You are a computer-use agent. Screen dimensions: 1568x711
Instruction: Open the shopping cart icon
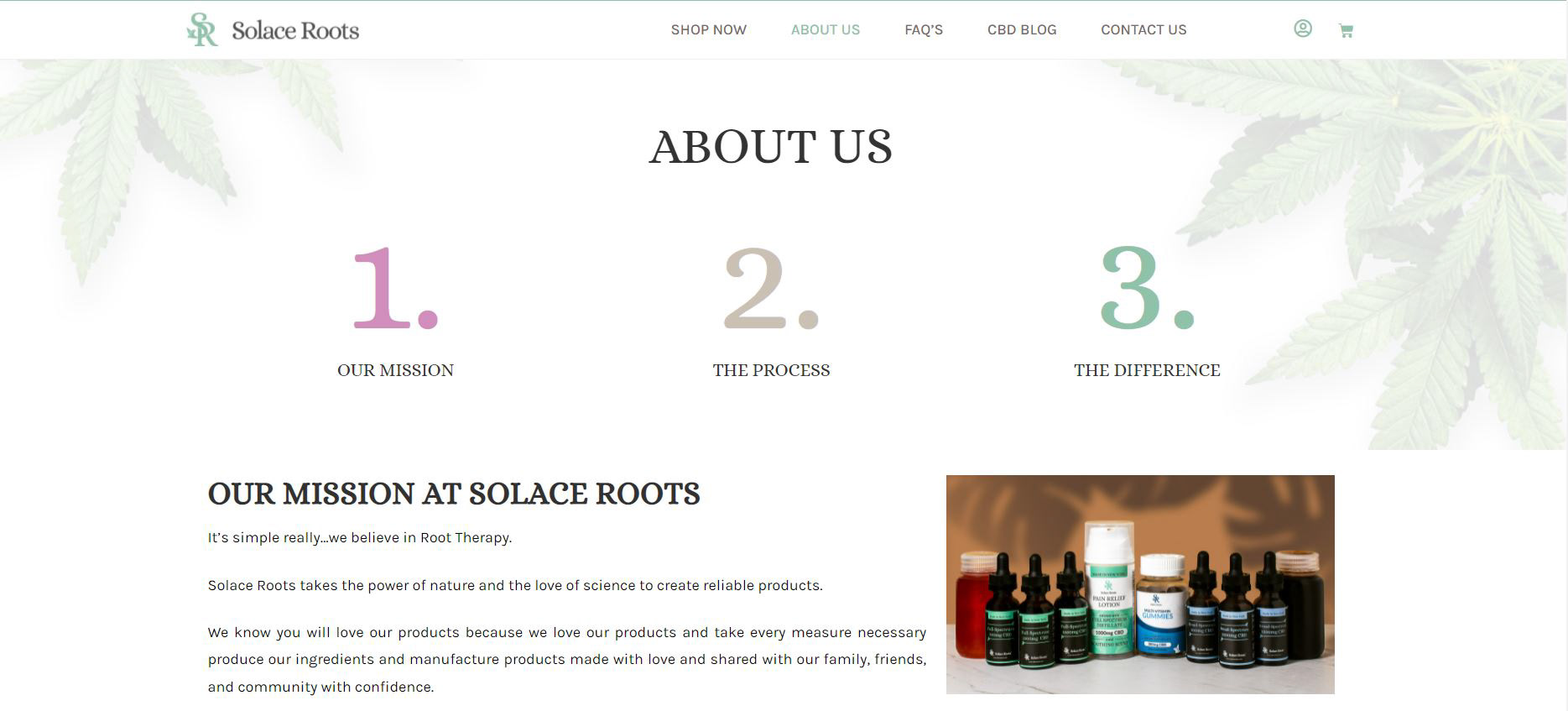1346,31
